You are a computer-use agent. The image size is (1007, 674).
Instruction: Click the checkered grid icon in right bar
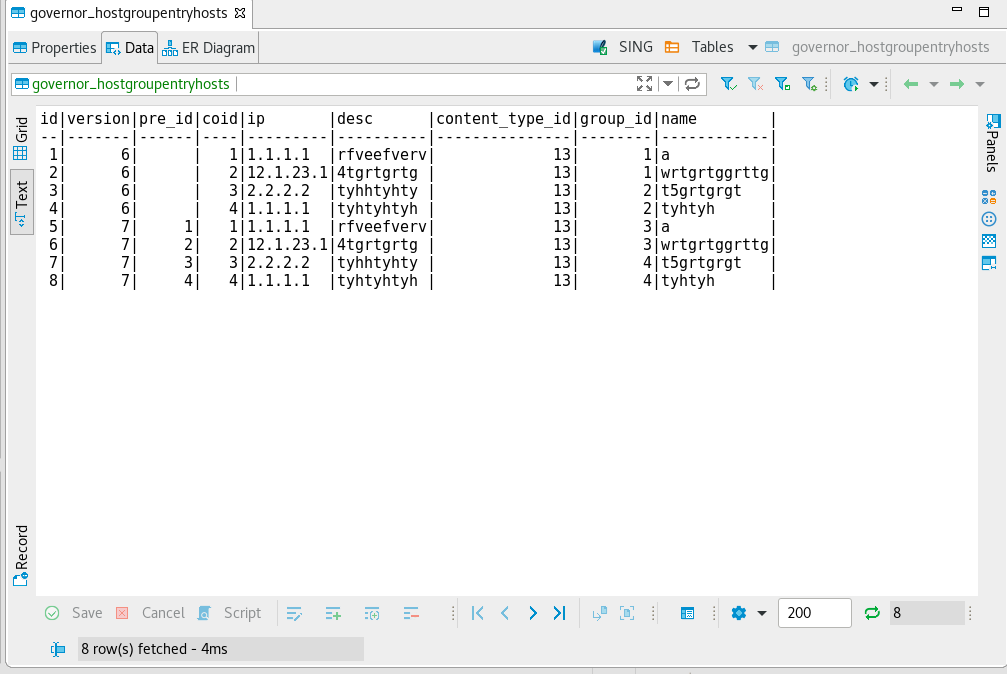point(989,241)
